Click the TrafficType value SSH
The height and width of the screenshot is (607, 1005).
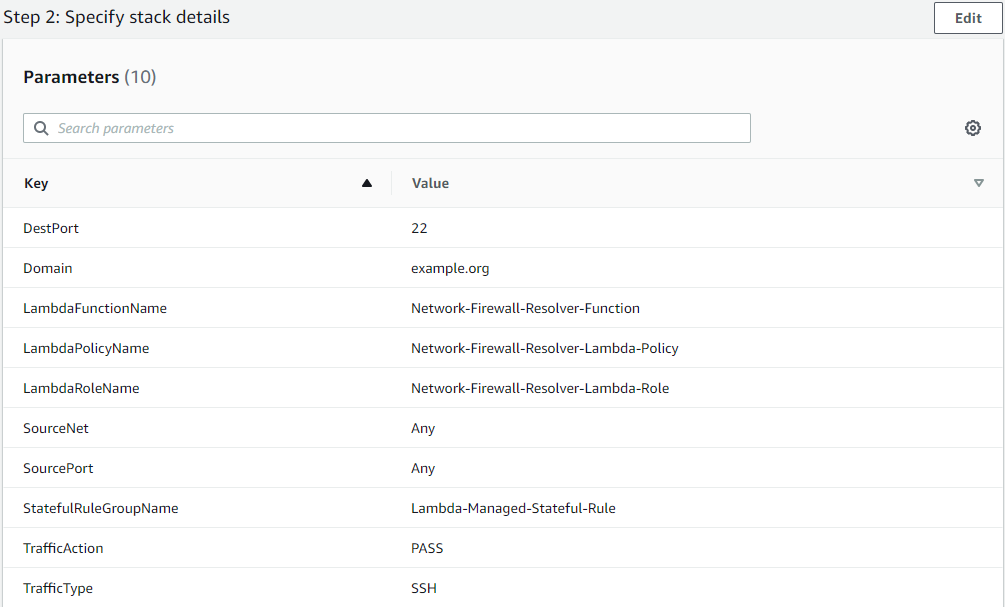click(x=423, y=588)
